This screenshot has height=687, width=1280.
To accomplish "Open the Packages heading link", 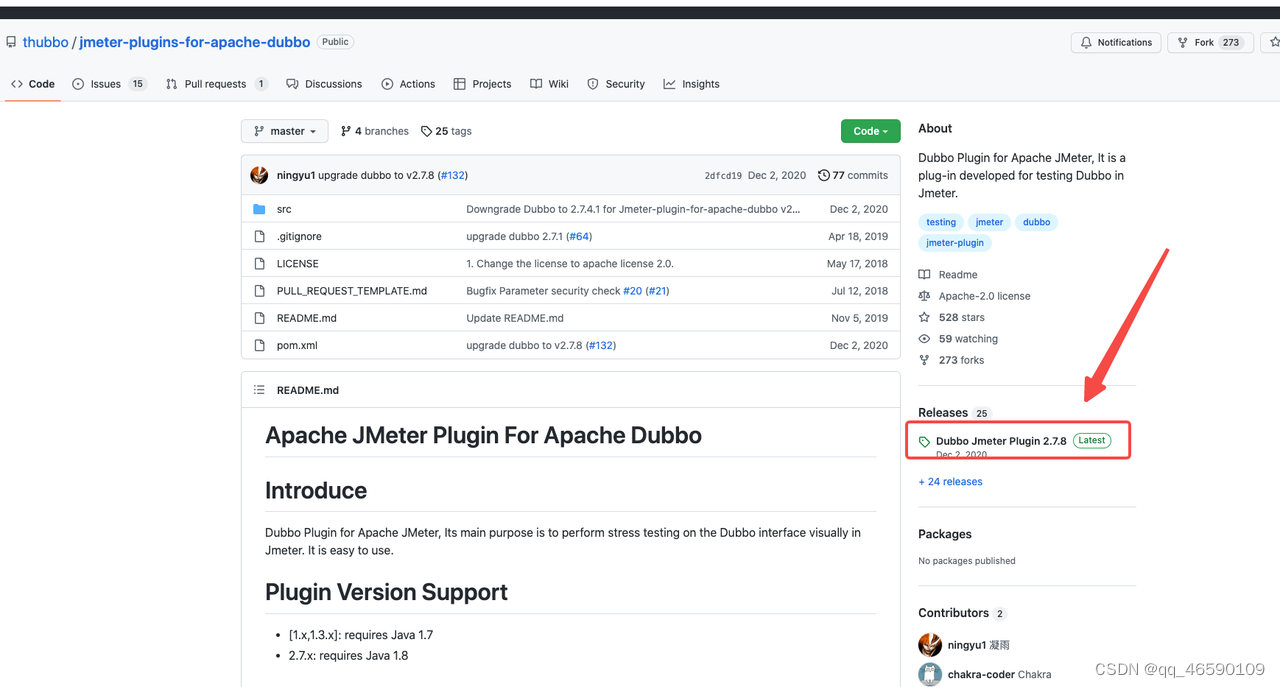I will coord(945,534).
